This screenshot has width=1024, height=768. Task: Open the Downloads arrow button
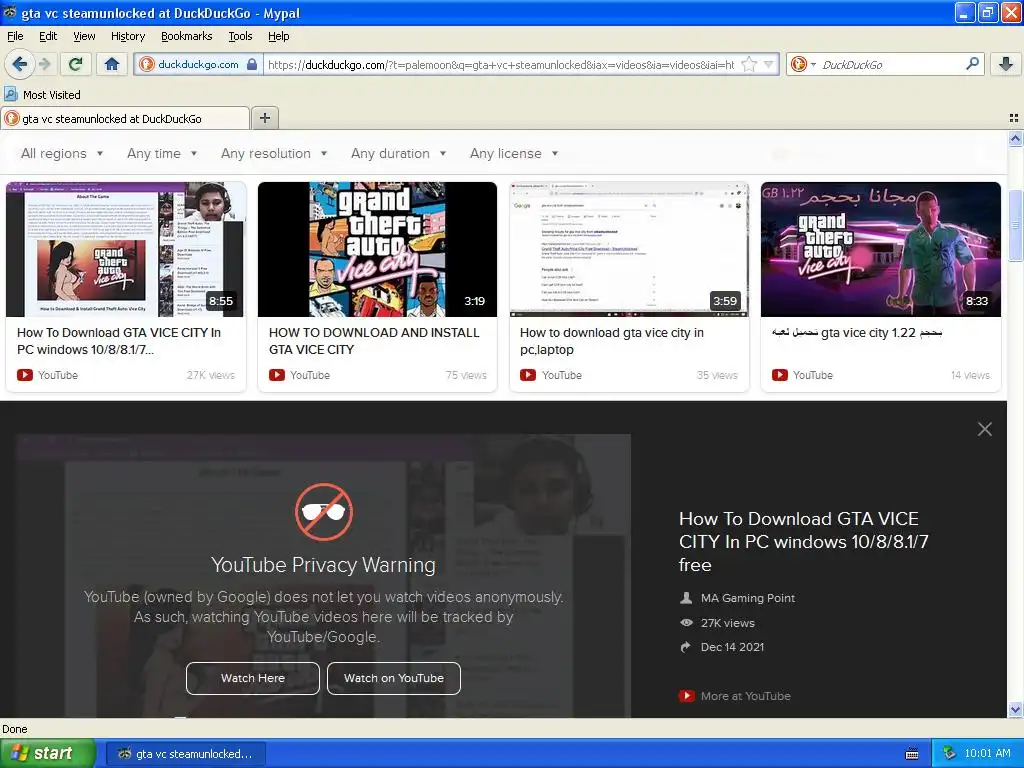[1006, 64]
